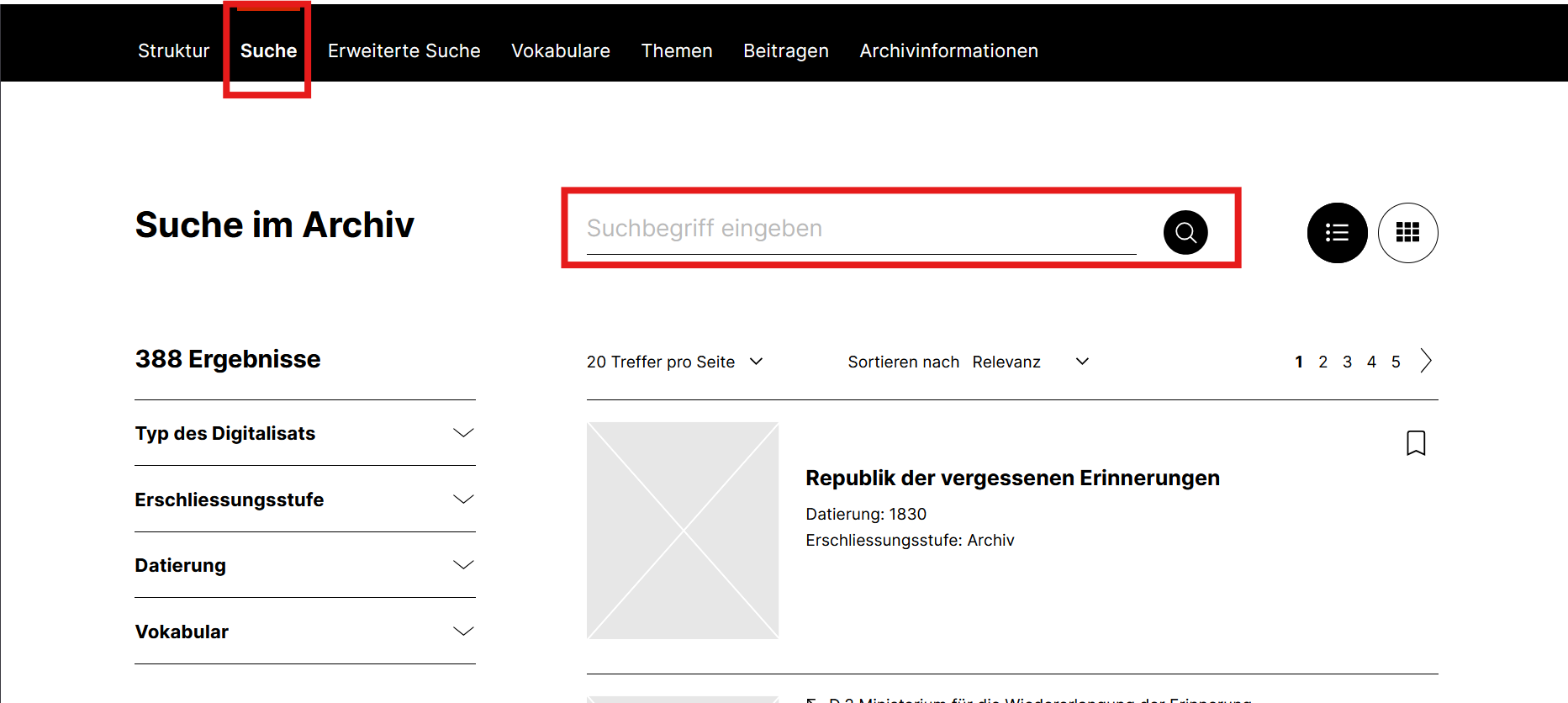Screen dimensions: 1568x703
Task: Open the Vokabulare menu item
Action: (x=561, y=50)
